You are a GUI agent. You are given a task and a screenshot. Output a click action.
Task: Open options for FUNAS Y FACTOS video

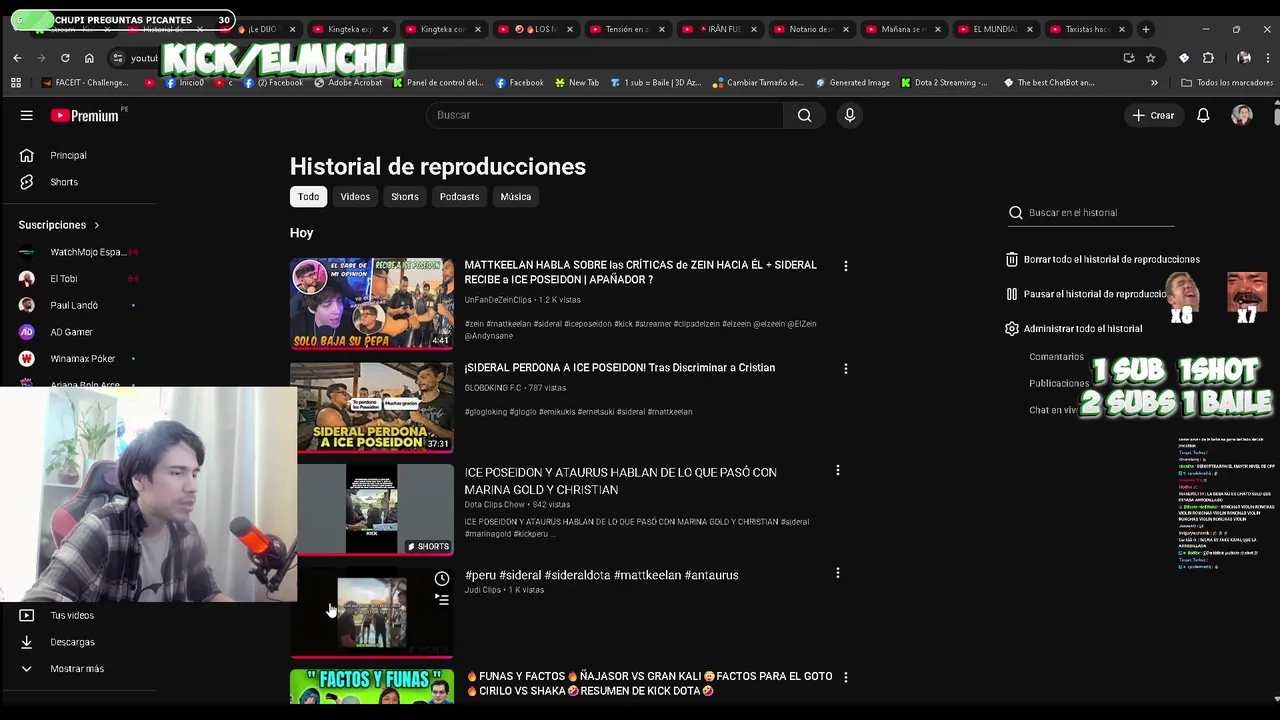pyautogui.click(x=846, y=677)
